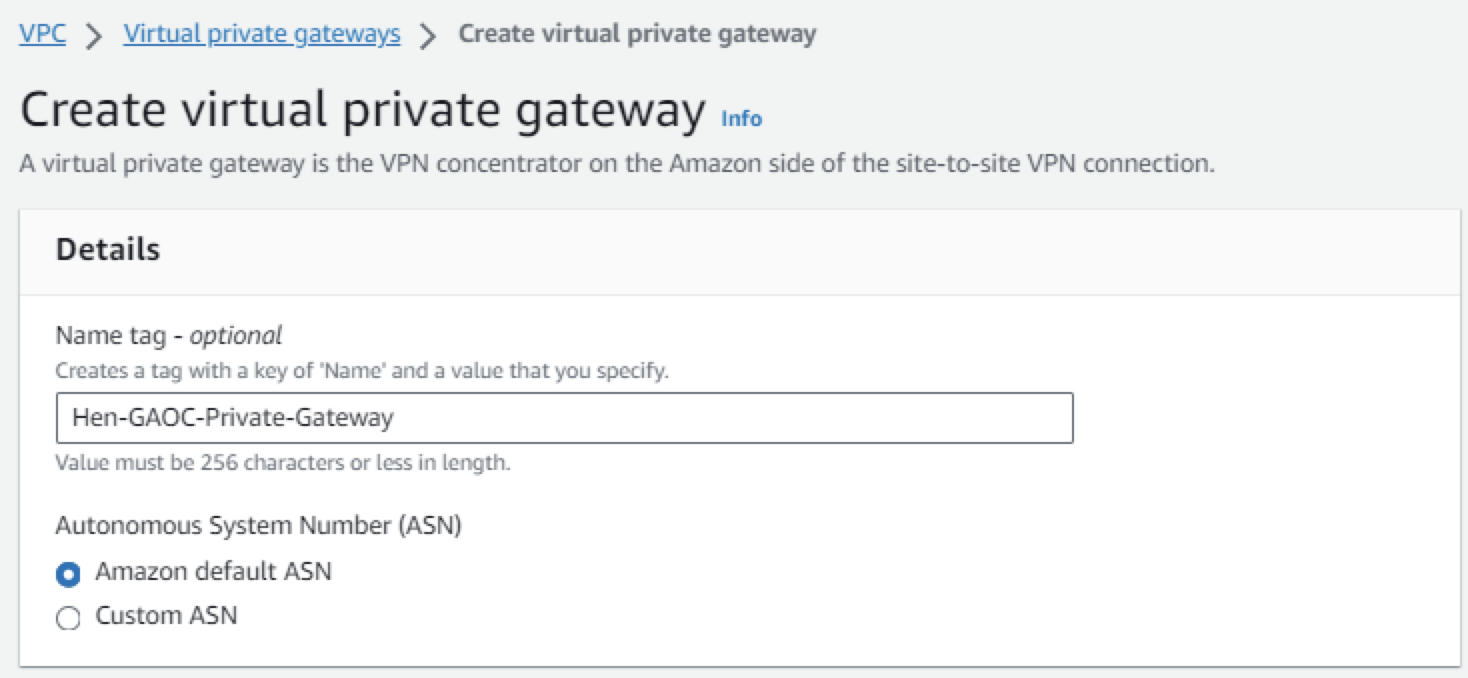Click the entered Hen-GAOC-Private-Gateway text
The image size is (1468, 678).
[233, 418]
